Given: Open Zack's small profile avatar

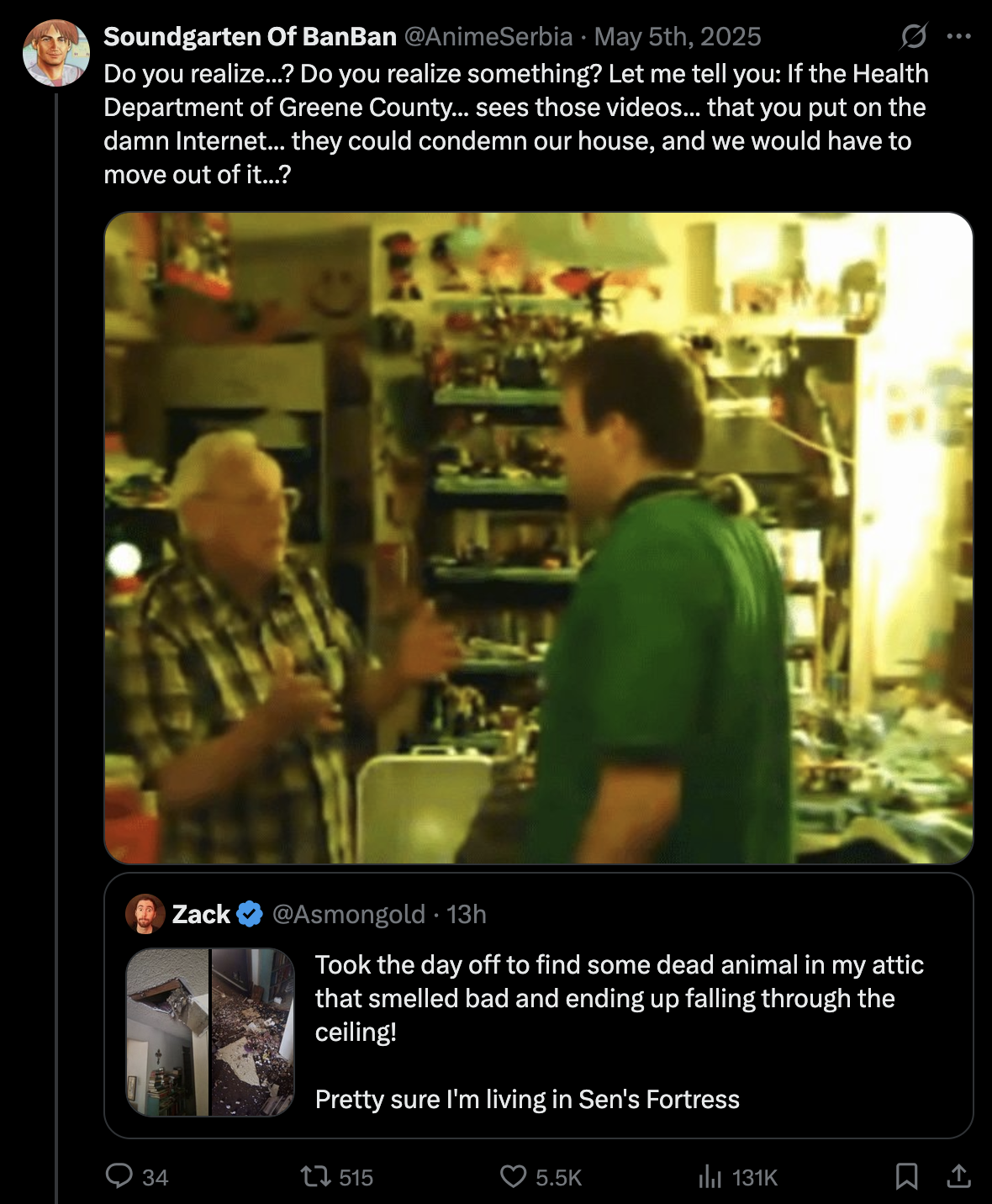Looking at the screenshot, I should coord(145,914).
